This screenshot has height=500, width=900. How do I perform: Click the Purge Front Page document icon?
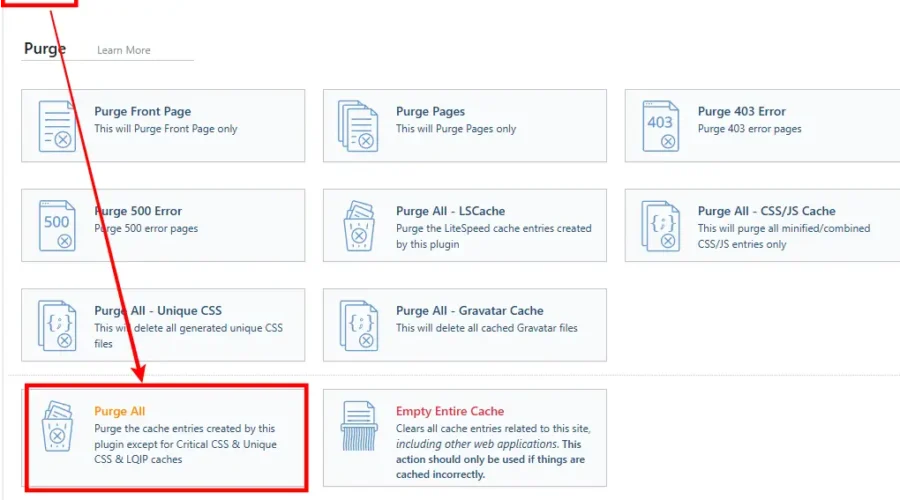57,126
